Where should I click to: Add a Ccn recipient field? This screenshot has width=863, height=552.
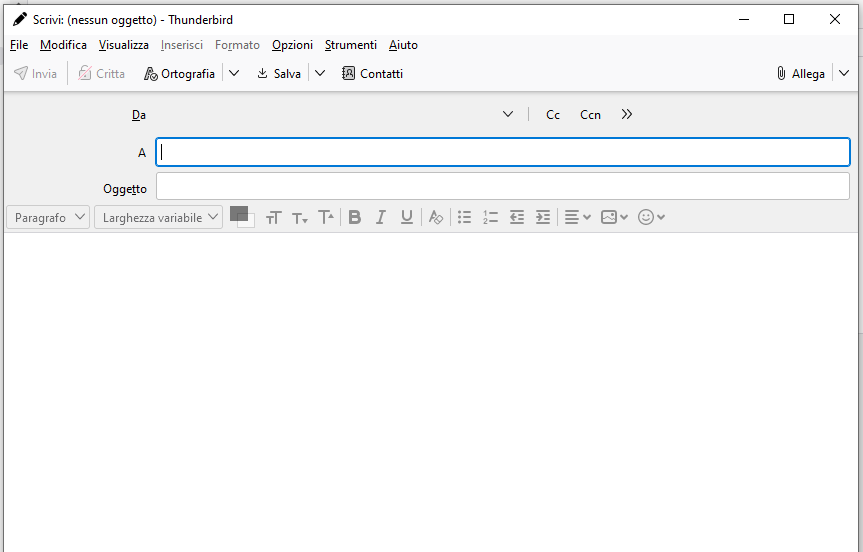[x=590, y=115]
